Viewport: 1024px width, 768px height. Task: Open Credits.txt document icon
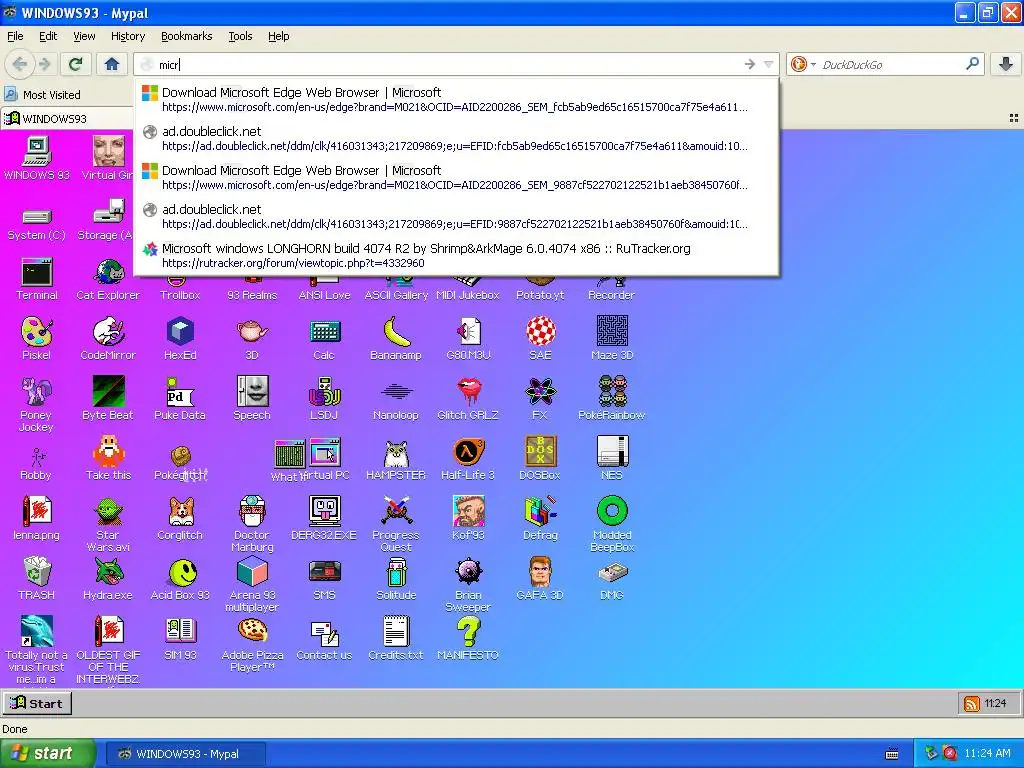[x=396, y=639]
